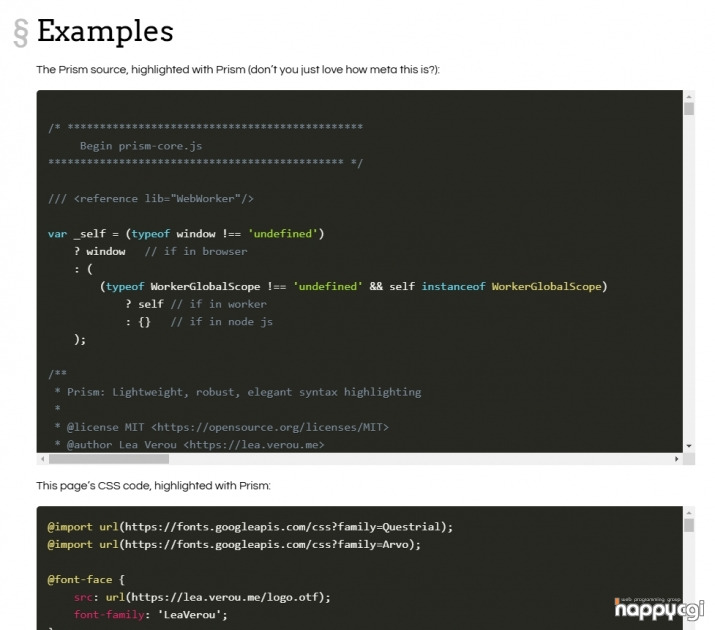Click the '@font-face {' rule line
Viewport: 715px width, 630px height.
86,580
